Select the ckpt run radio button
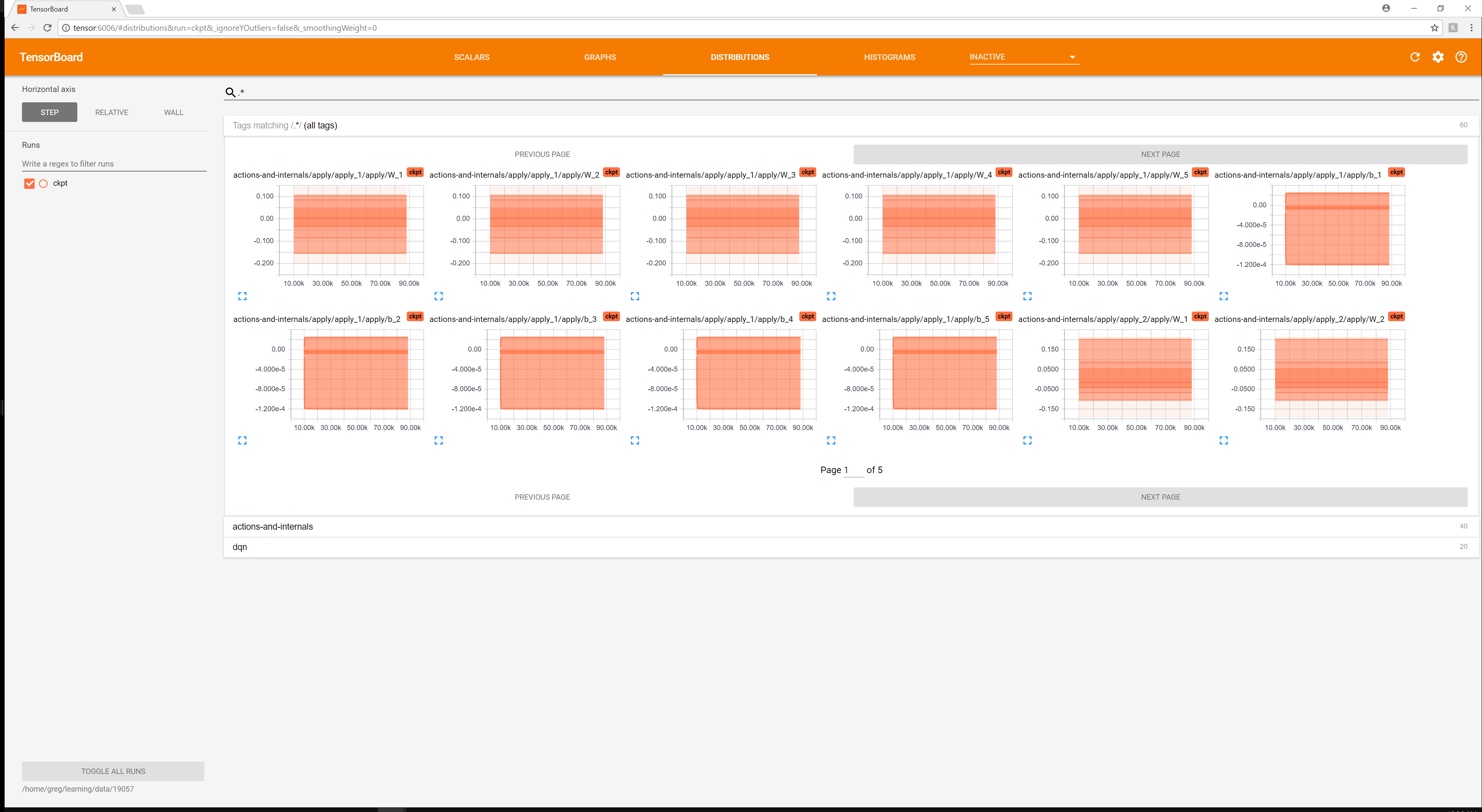 point(43,183)
